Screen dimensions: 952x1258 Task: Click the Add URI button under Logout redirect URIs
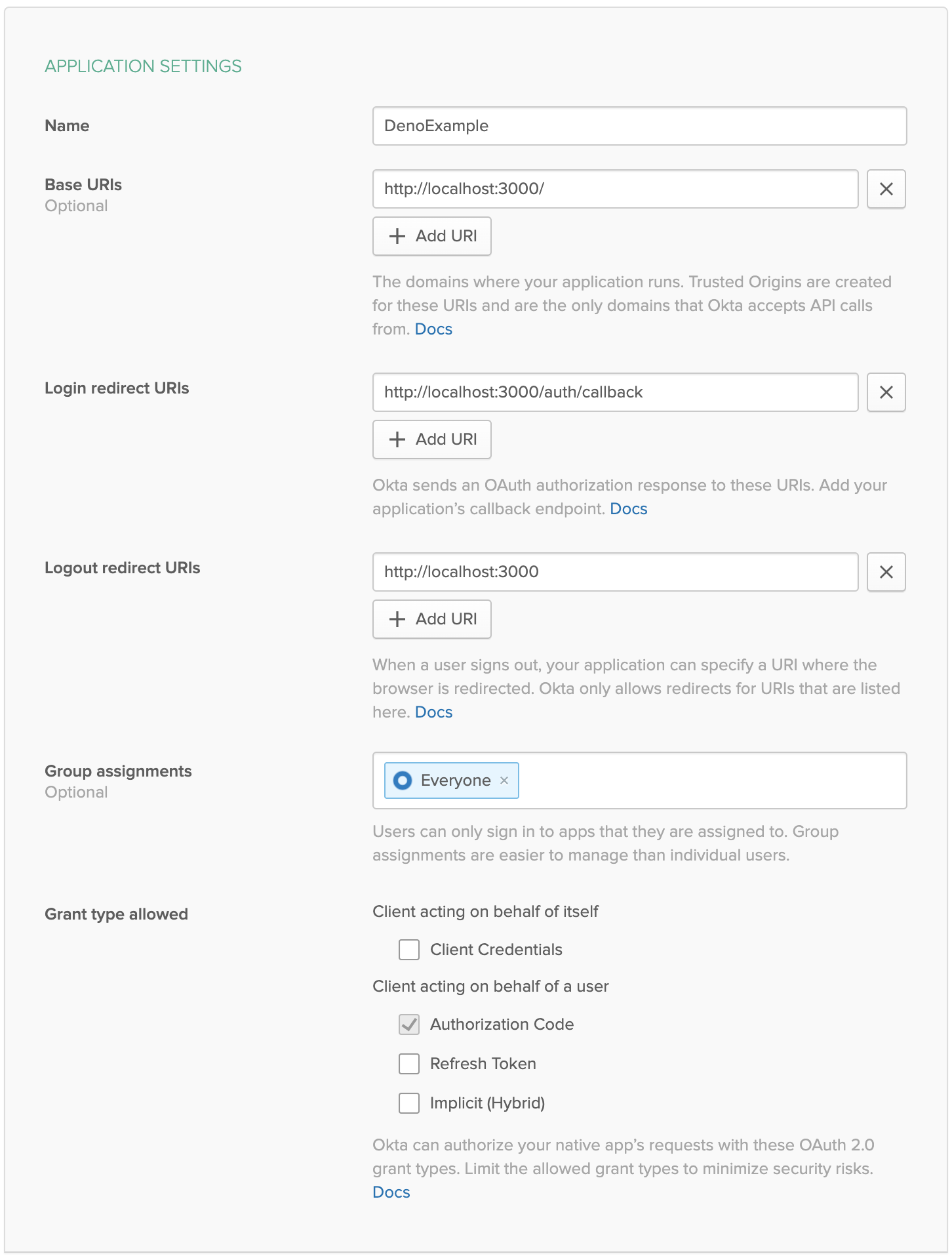[431, 619]
